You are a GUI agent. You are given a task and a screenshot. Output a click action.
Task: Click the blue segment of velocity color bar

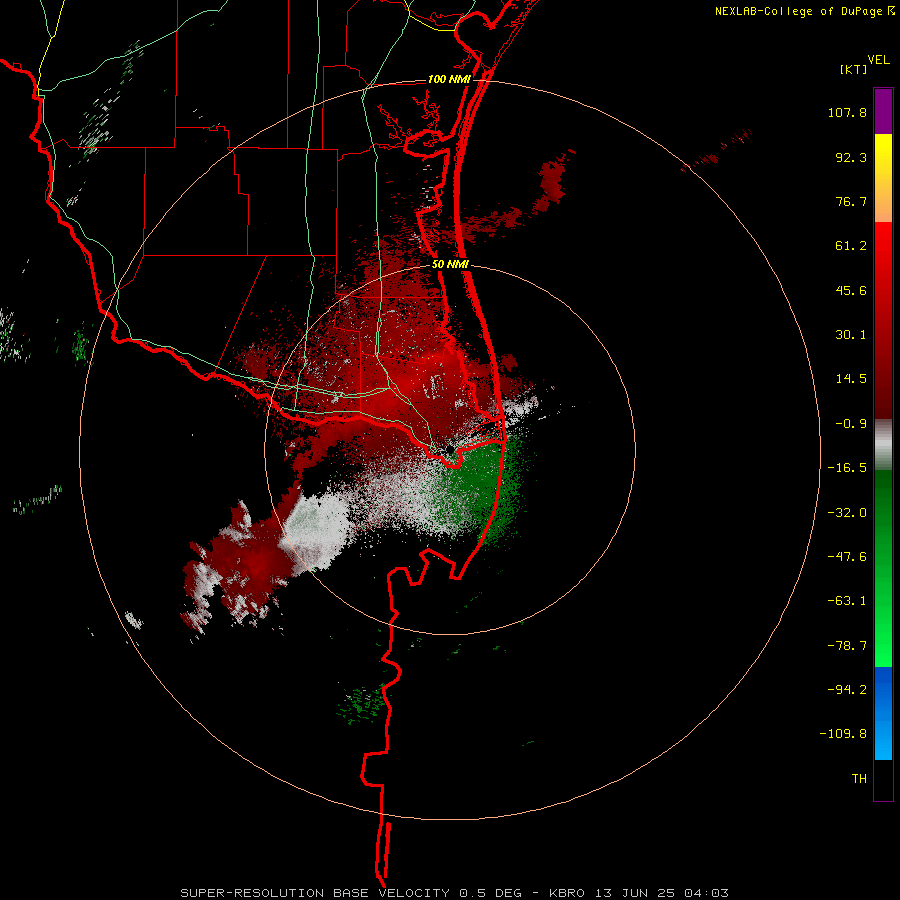click(883, 713)
